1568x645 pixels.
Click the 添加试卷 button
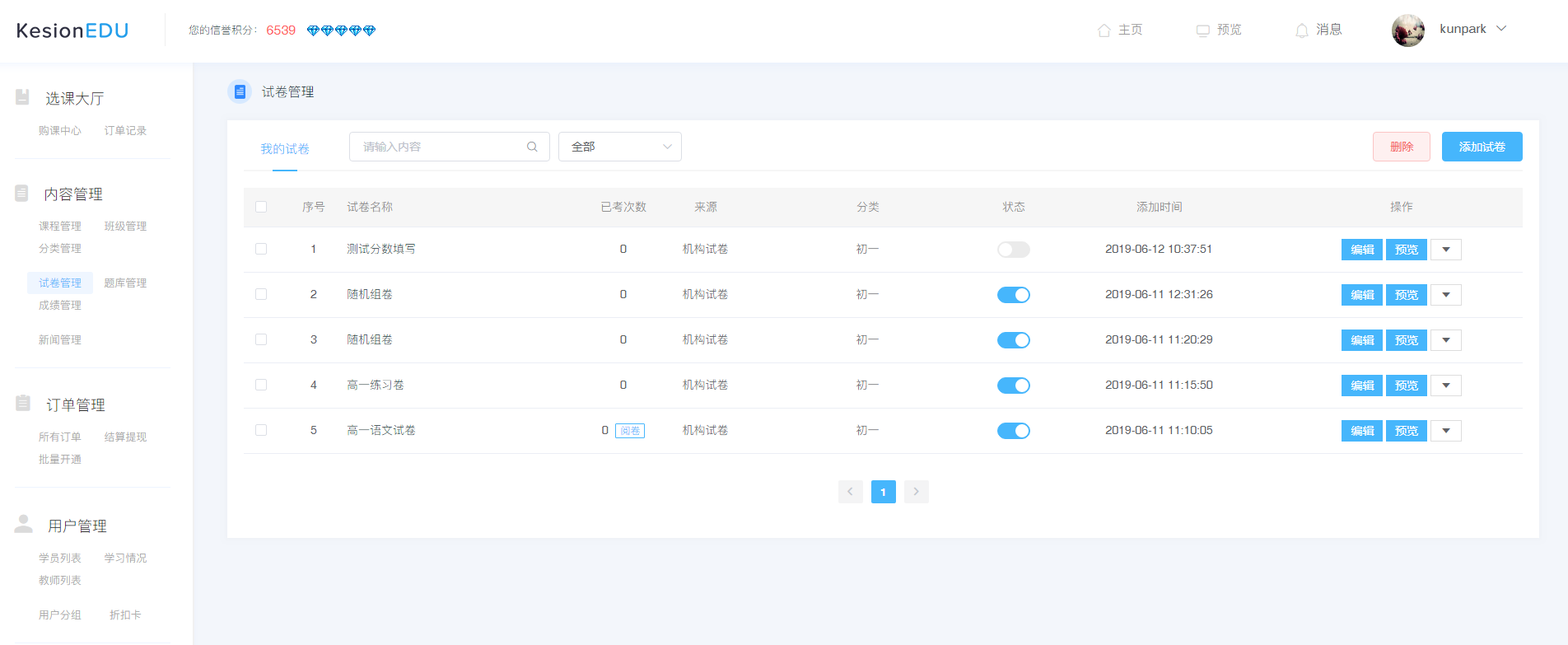(x=1482, y=147)
